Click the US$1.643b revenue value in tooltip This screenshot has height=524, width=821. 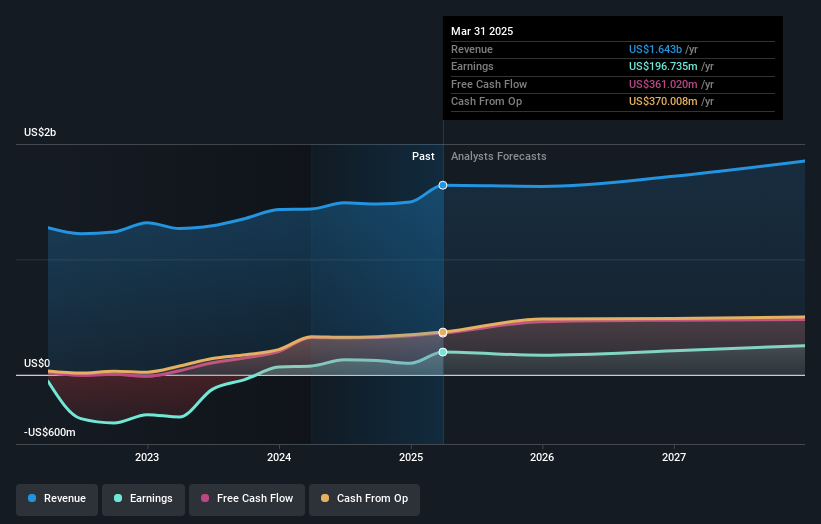click(x=655, y=49)
